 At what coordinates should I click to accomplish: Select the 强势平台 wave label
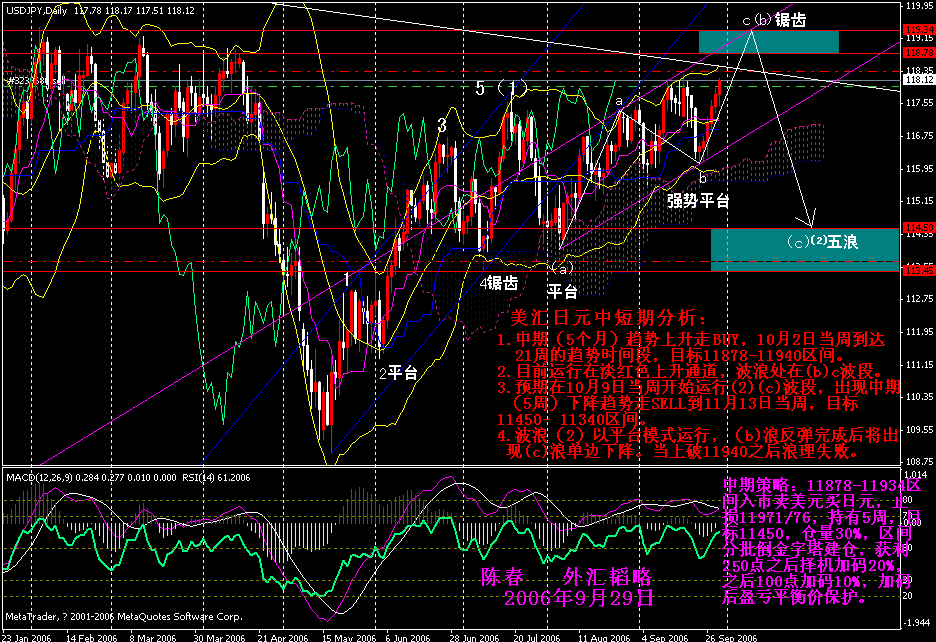click(x=698, y=200)
